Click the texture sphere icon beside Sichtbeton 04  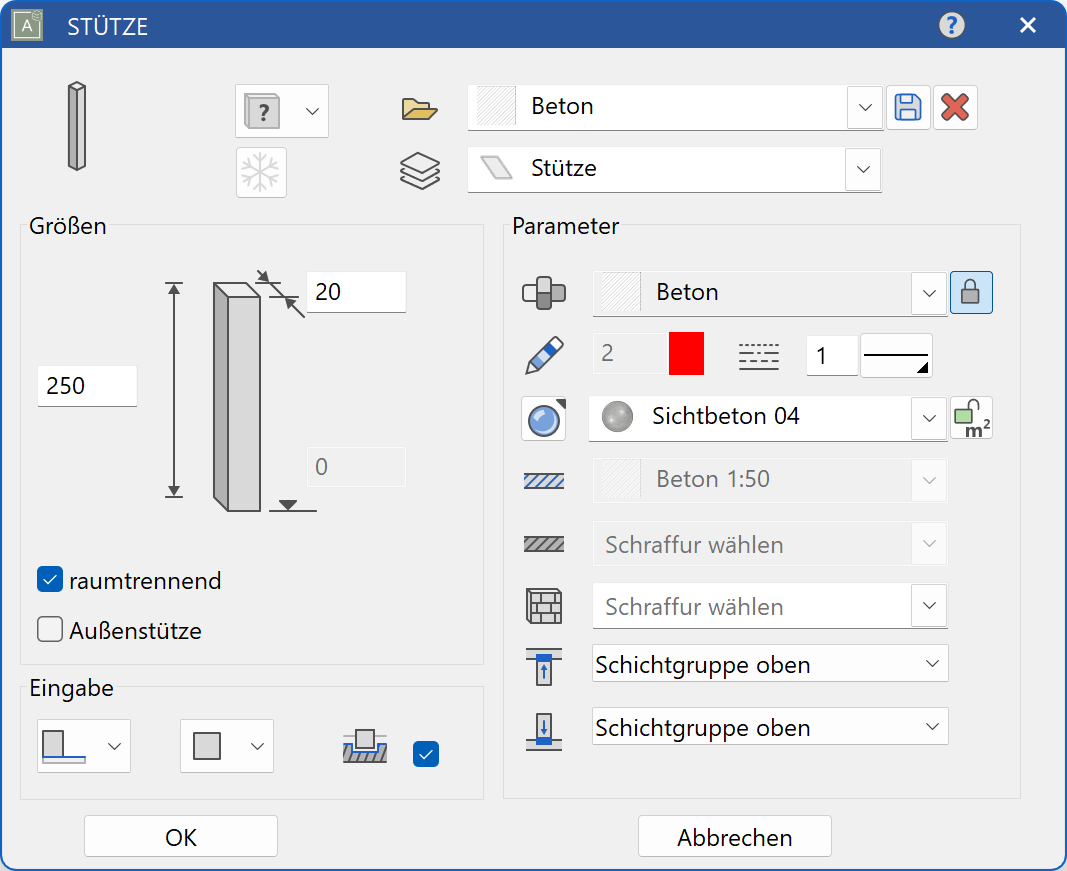pyautogui.click(x=543, y=419)
